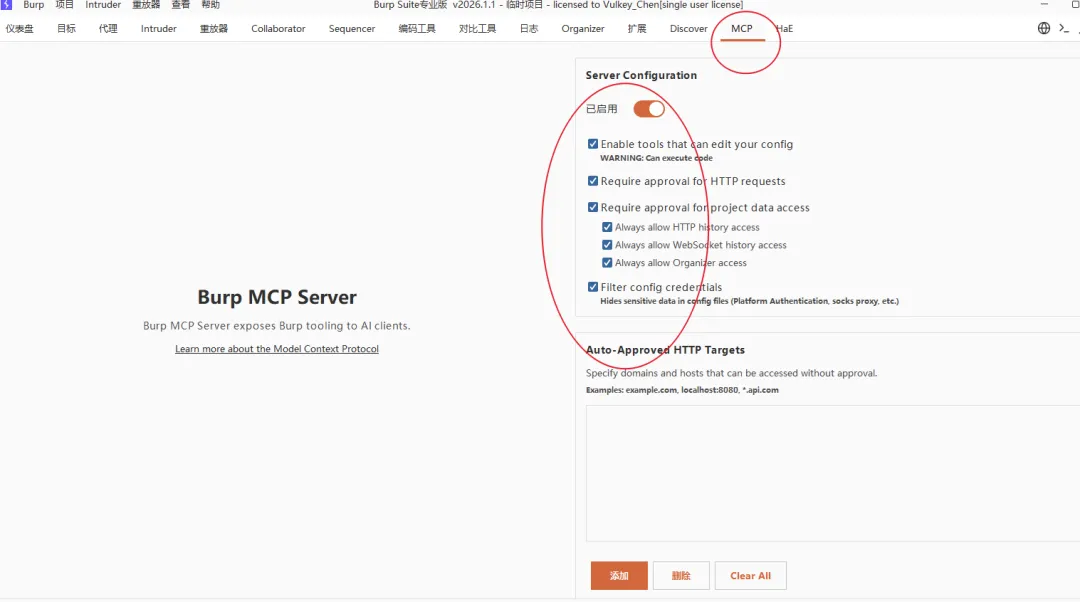Click the Auto-Approved HTTP Targets heading

(x=665, y=350)
